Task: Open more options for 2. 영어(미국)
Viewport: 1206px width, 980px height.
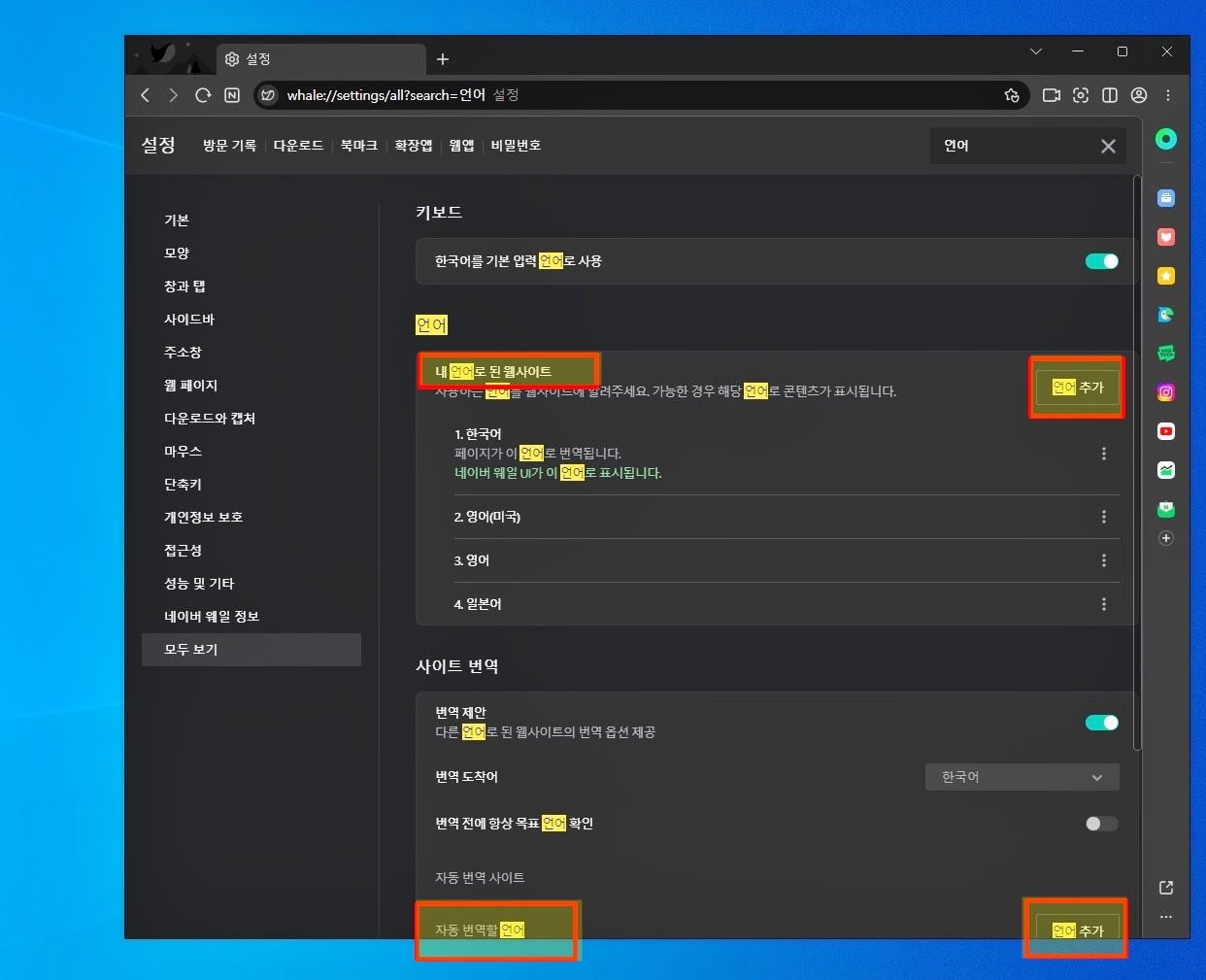Action: tap(1104, 517)
